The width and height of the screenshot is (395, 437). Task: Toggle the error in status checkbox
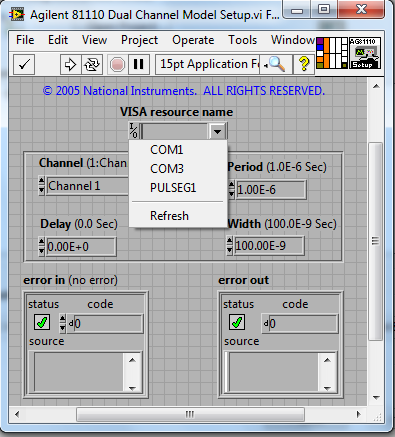(42, 322)
